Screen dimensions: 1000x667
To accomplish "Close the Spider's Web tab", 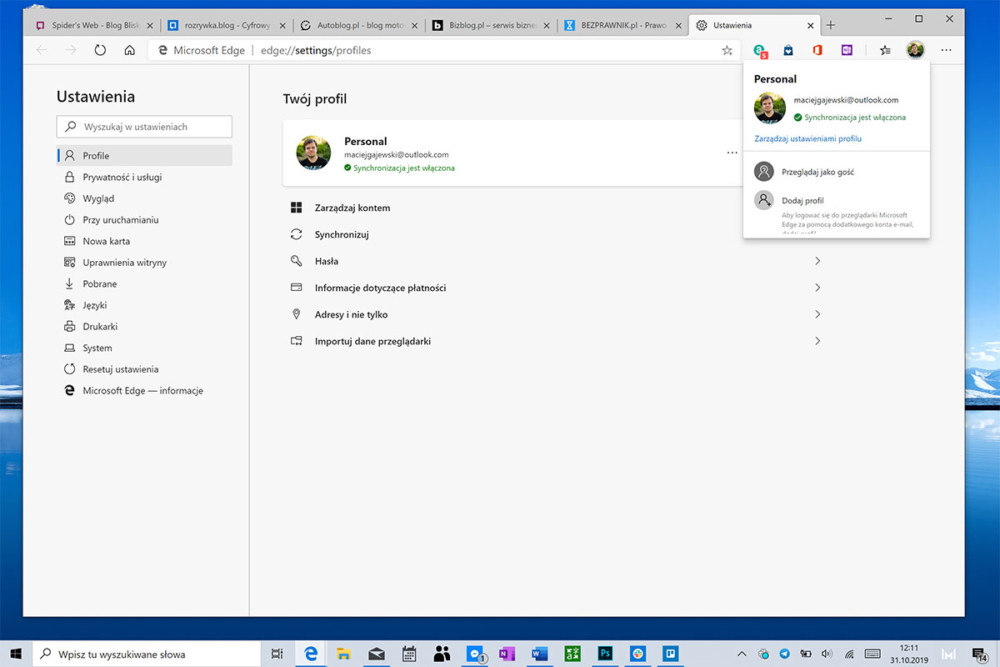I will pos(150,26).
